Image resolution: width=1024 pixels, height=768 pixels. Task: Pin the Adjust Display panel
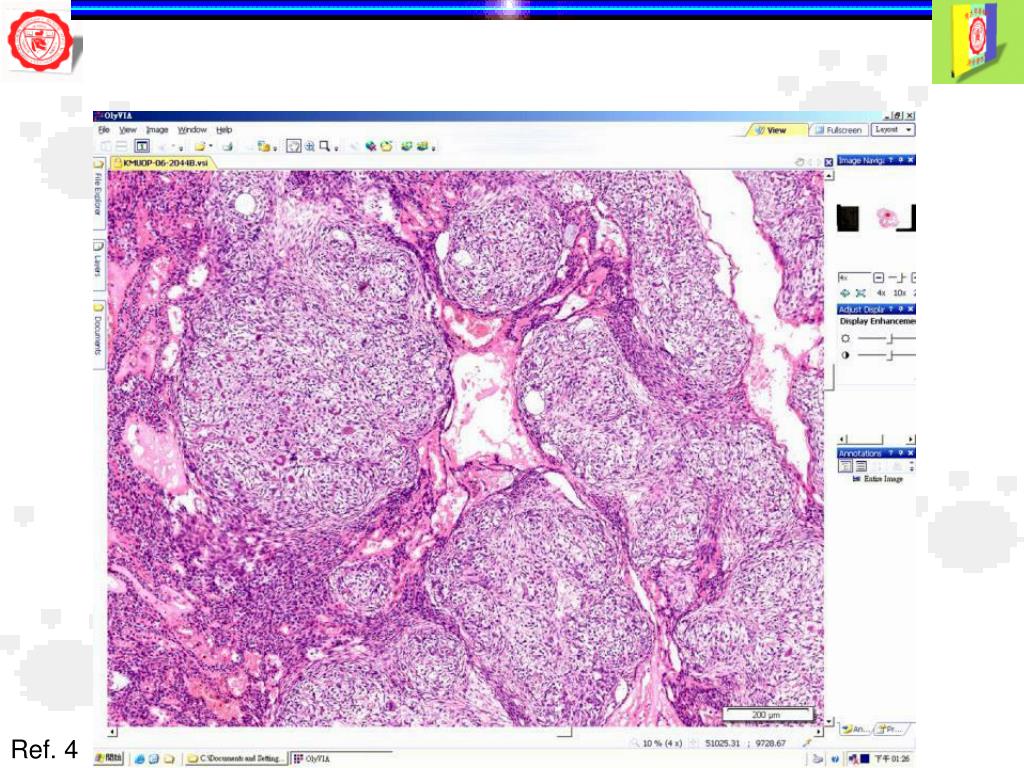pos(901,309)
